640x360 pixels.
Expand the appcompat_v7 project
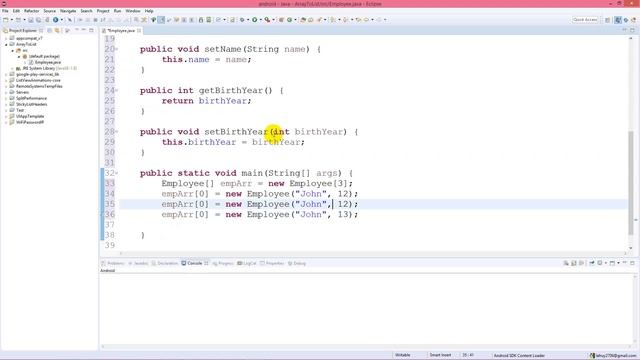(x=7, y=38)
